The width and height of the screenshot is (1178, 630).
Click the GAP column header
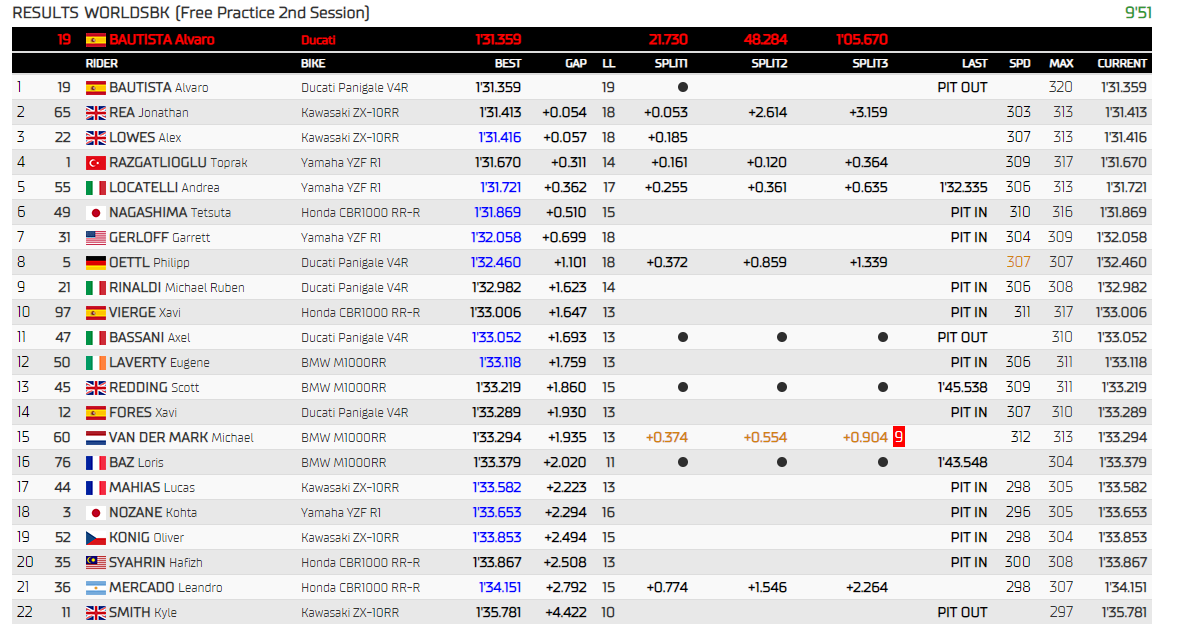coord(575,64)
